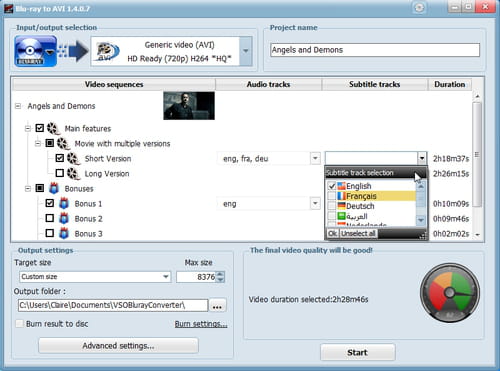Click the bonus icon beside Bonus 2
This screenshot has height=371, width=500.
tap(64, 219)
